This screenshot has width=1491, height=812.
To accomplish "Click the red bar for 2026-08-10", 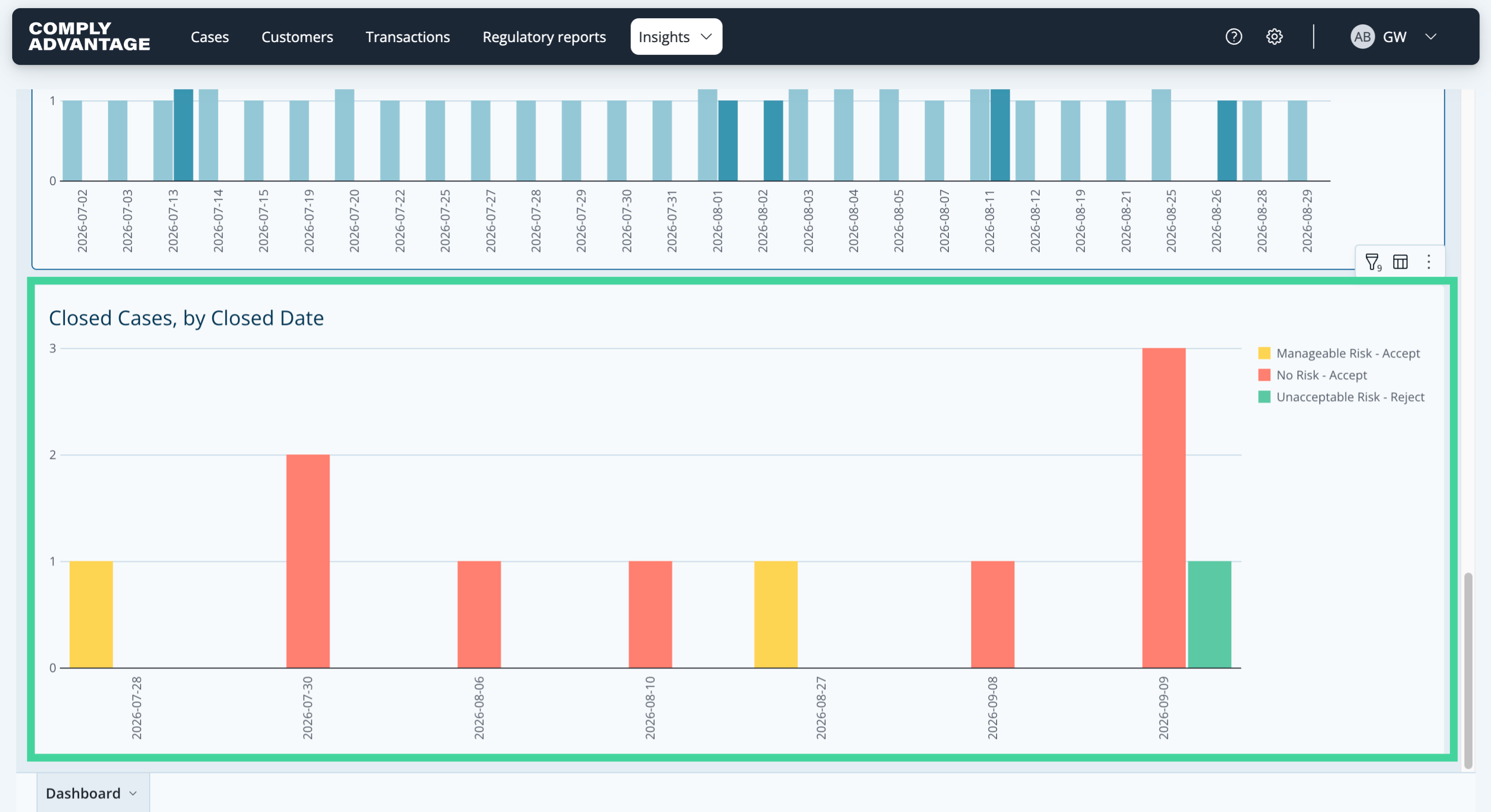I will coord(651,614).
